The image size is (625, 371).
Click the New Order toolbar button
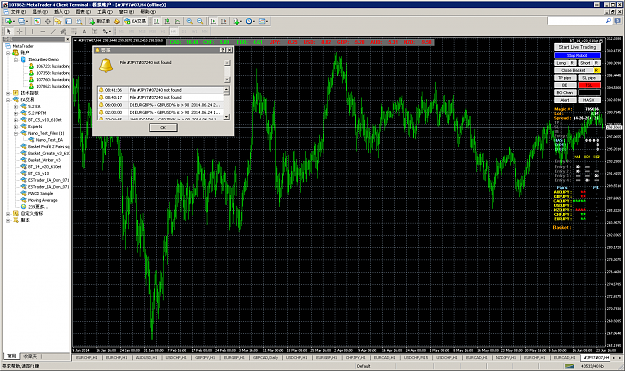coord(99,21)
